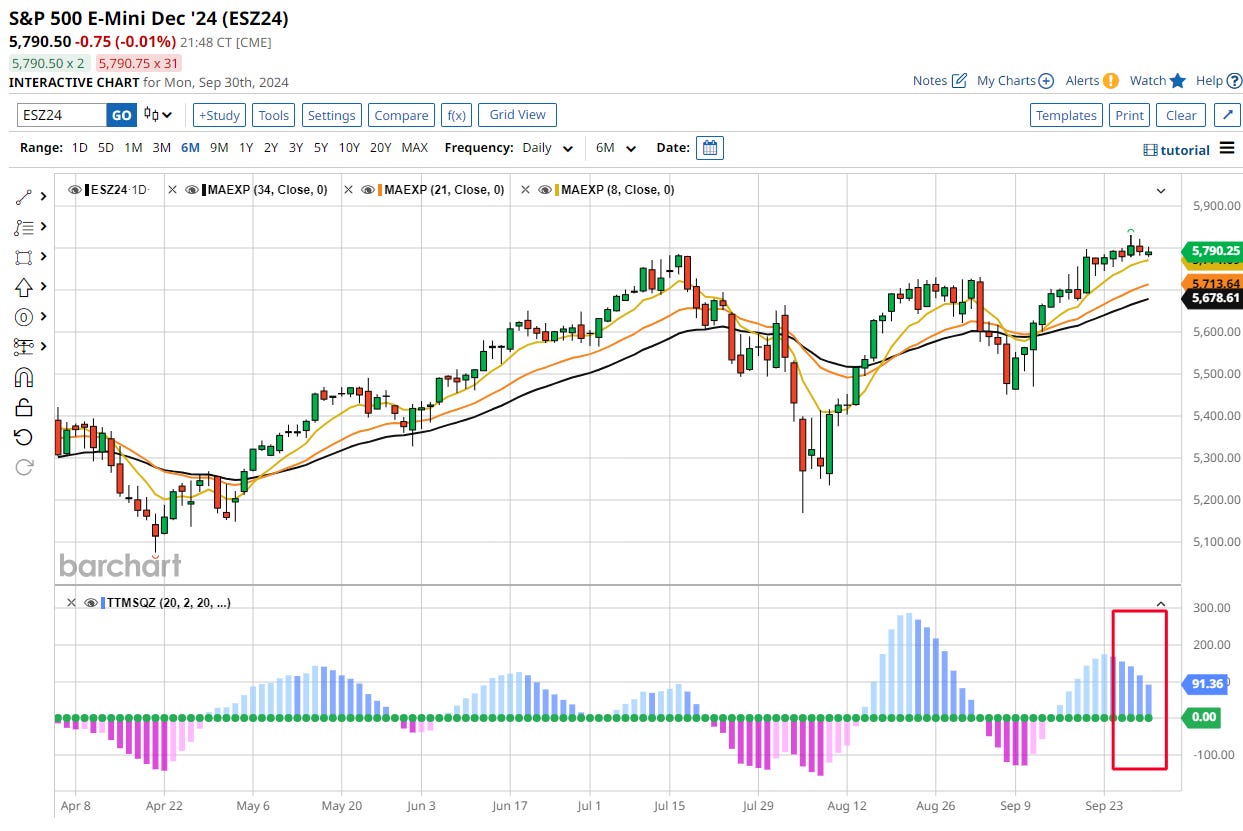Open the chart type candlestick dropdown
The height and width of the screenshot is (831, 1243).
coord(158,115)
